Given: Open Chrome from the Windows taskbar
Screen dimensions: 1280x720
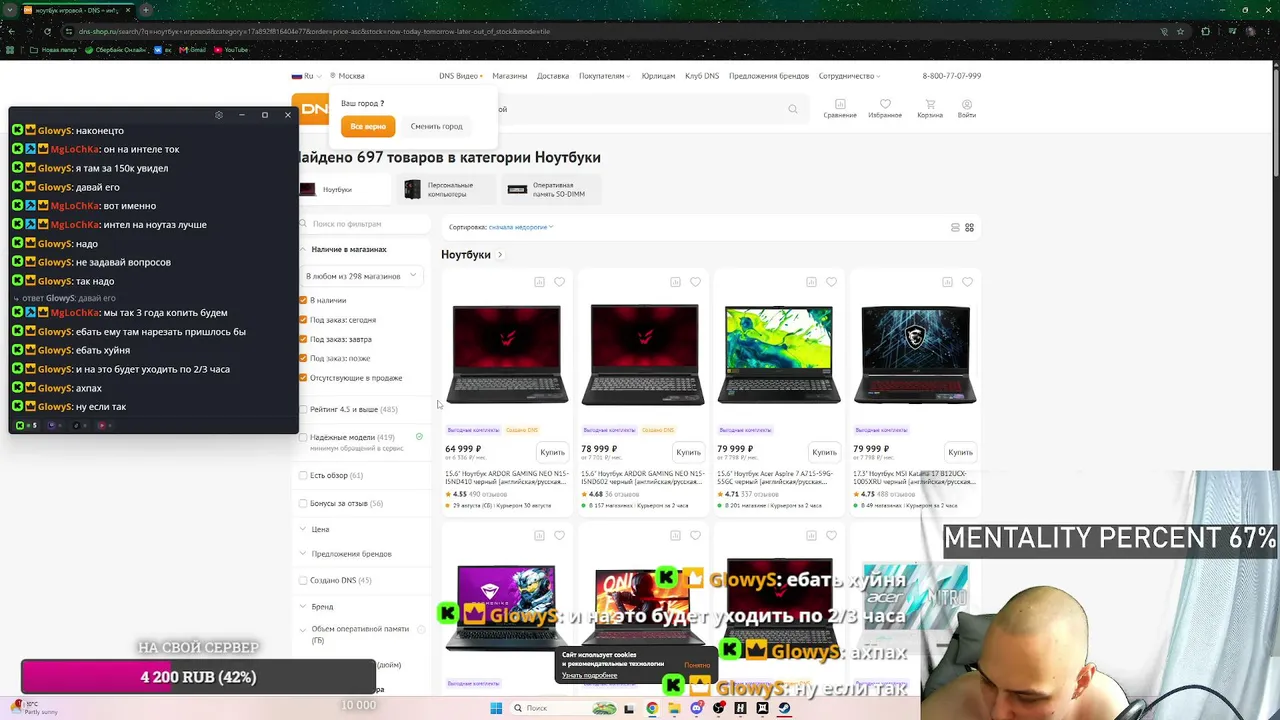Looking at the screenshot, I should pyautogui.click(x=652, y=708).
